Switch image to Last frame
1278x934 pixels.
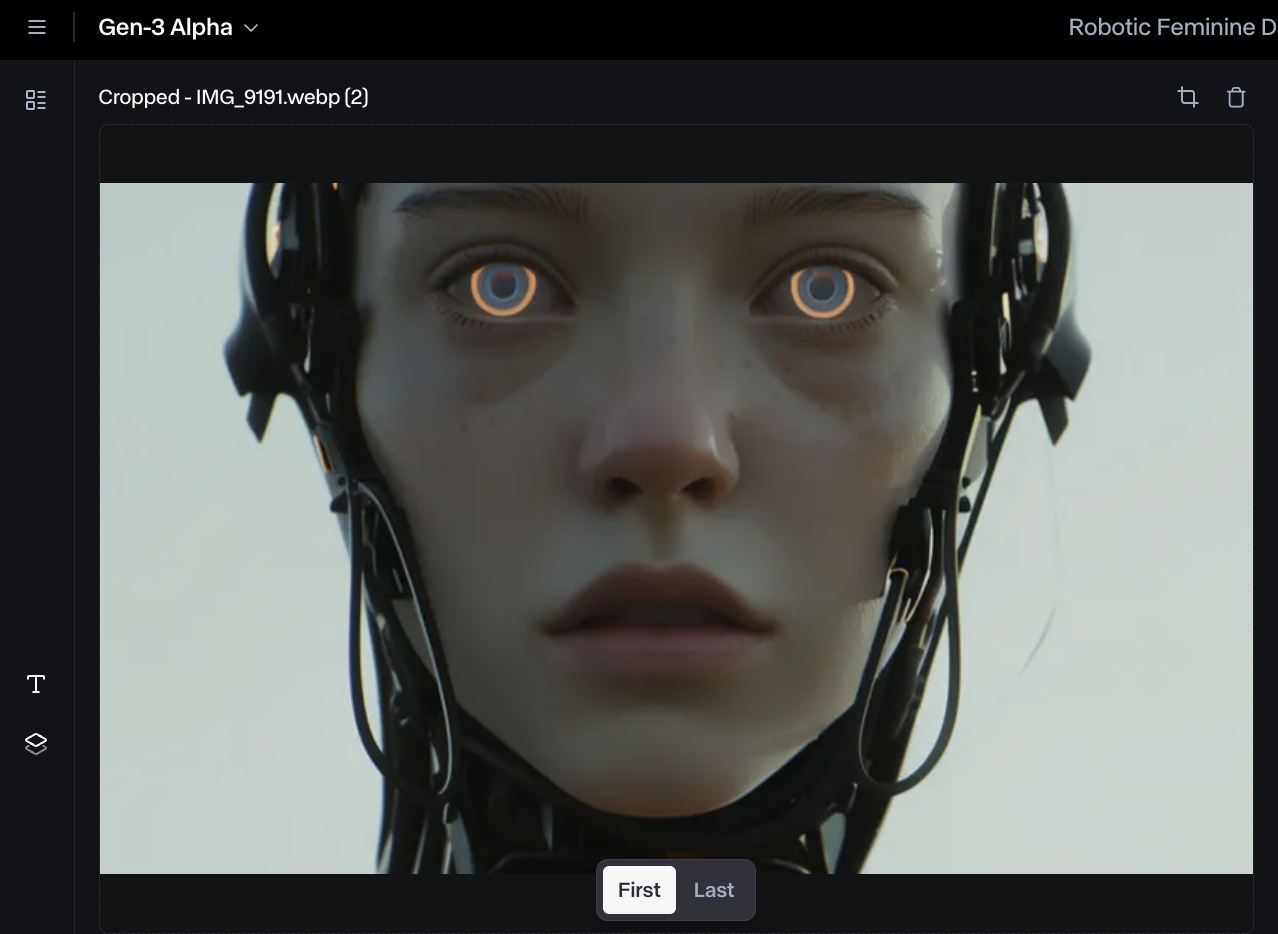point(714,890)
